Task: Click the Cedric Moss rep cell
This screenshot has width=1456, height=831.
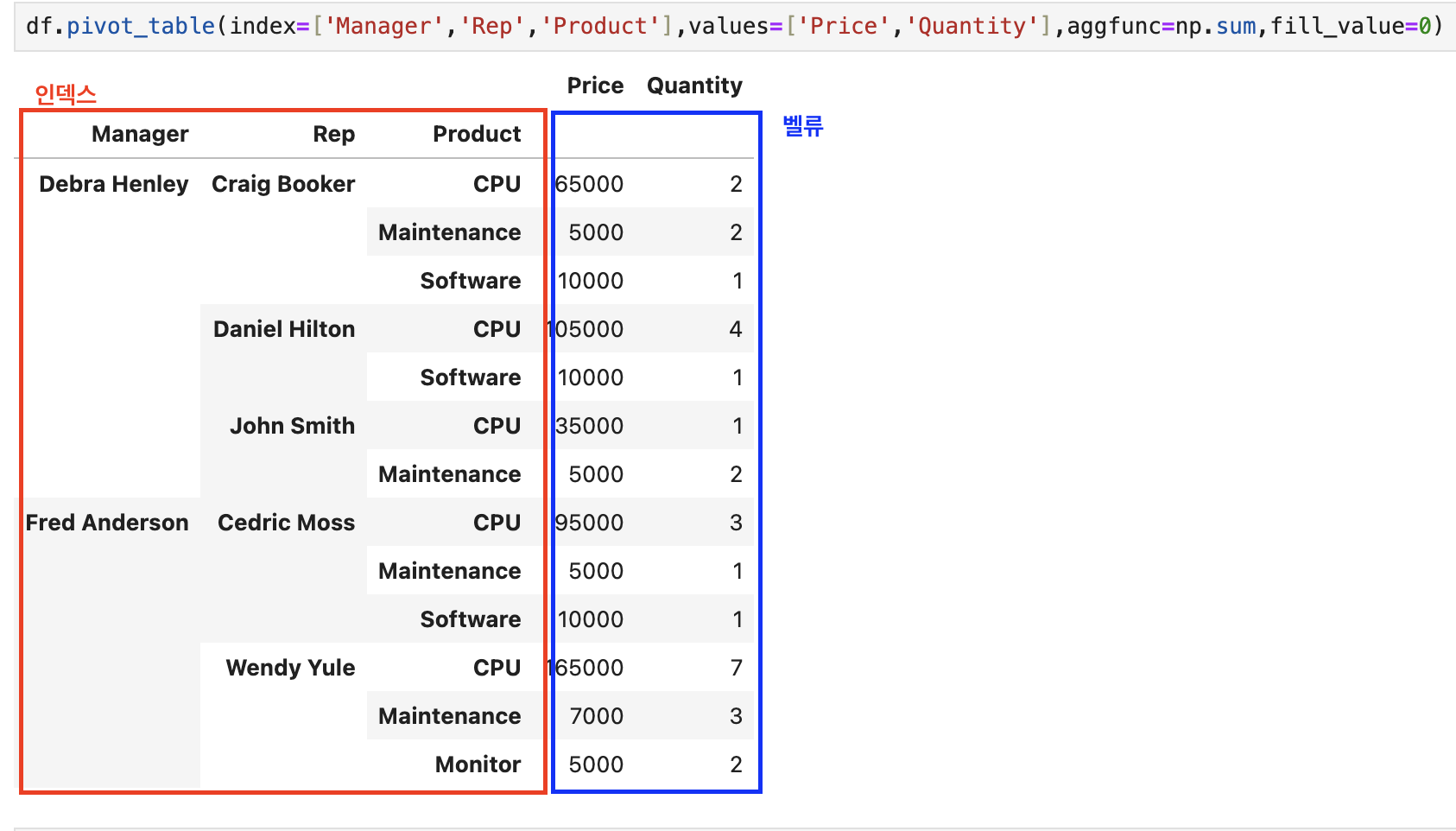Action: click(286, 523)
